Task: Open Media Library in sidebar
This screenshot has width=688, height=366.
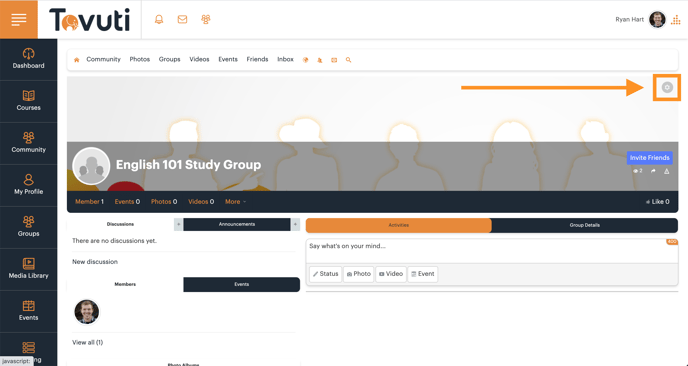Action: pos(29,269)
